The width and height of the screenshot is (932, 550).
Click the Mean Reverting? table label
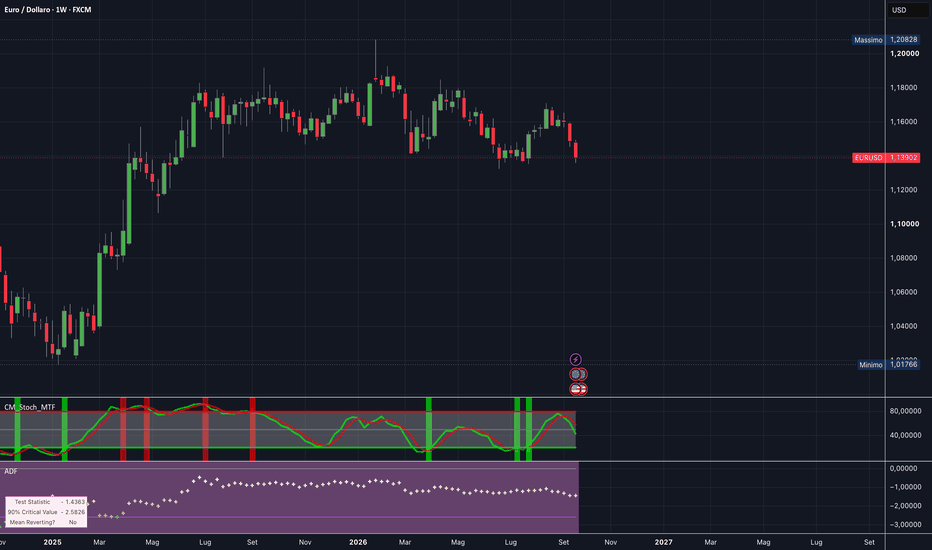click(32, 522)
